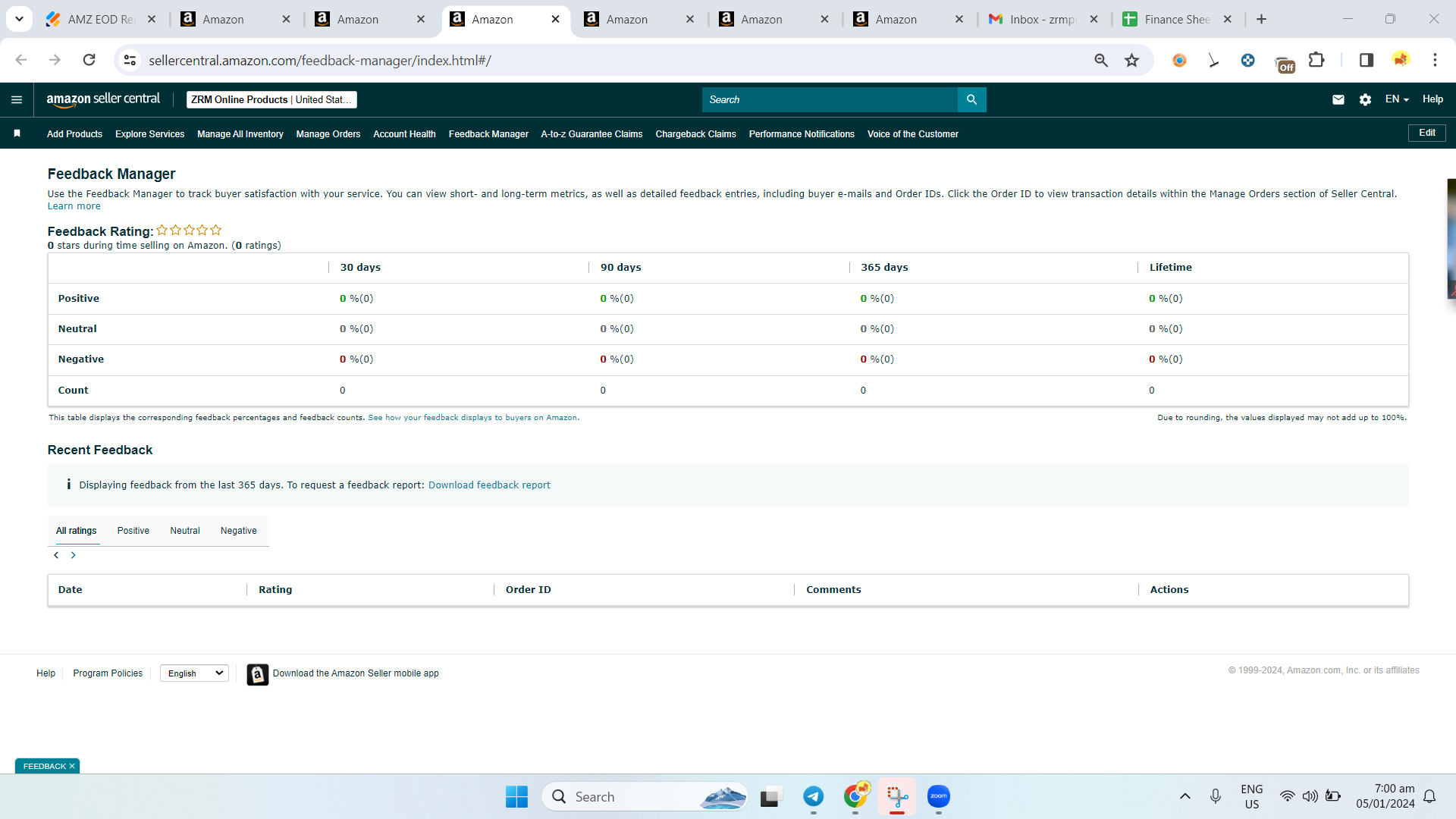Open the settings gear icon
The width and height of the screenshot is (1456, 819).
tap(1365, 99)
